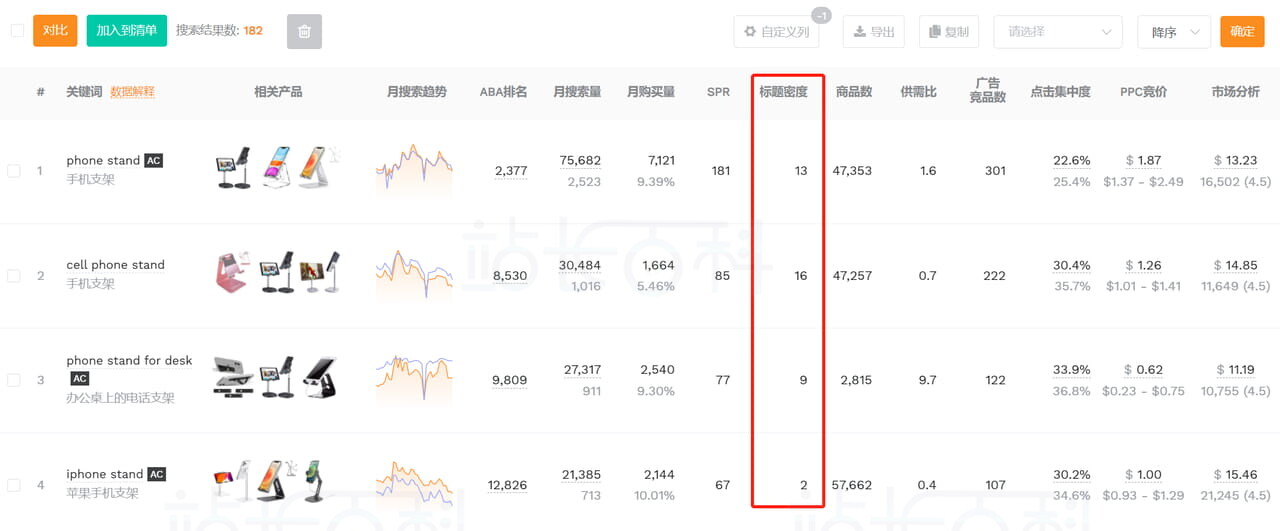Sort by 月搜索量 column header
Viewport: 1280px width, 531px height.
point(577,92)
